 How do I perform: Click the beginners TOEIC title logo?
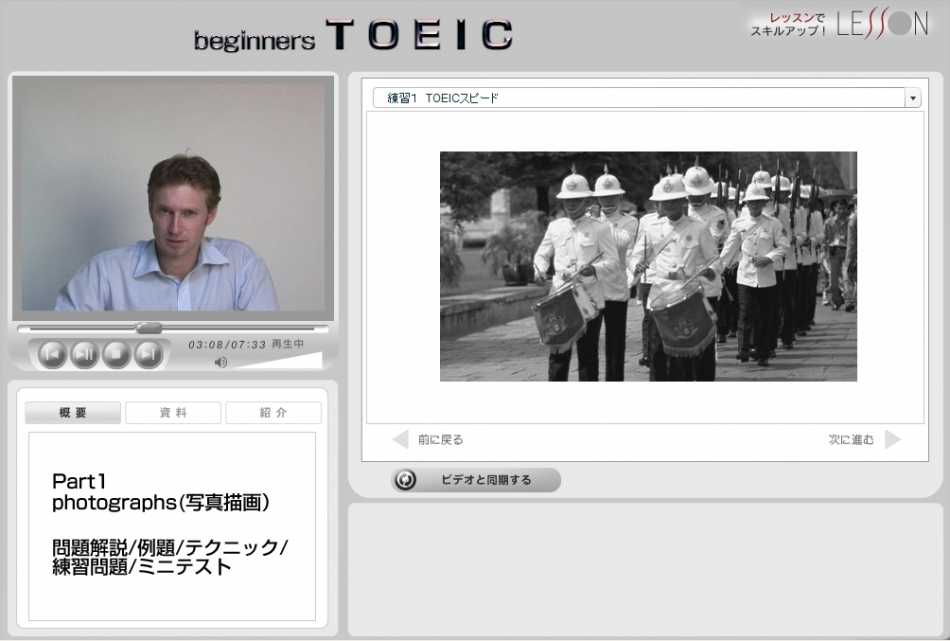click(353, 35)
